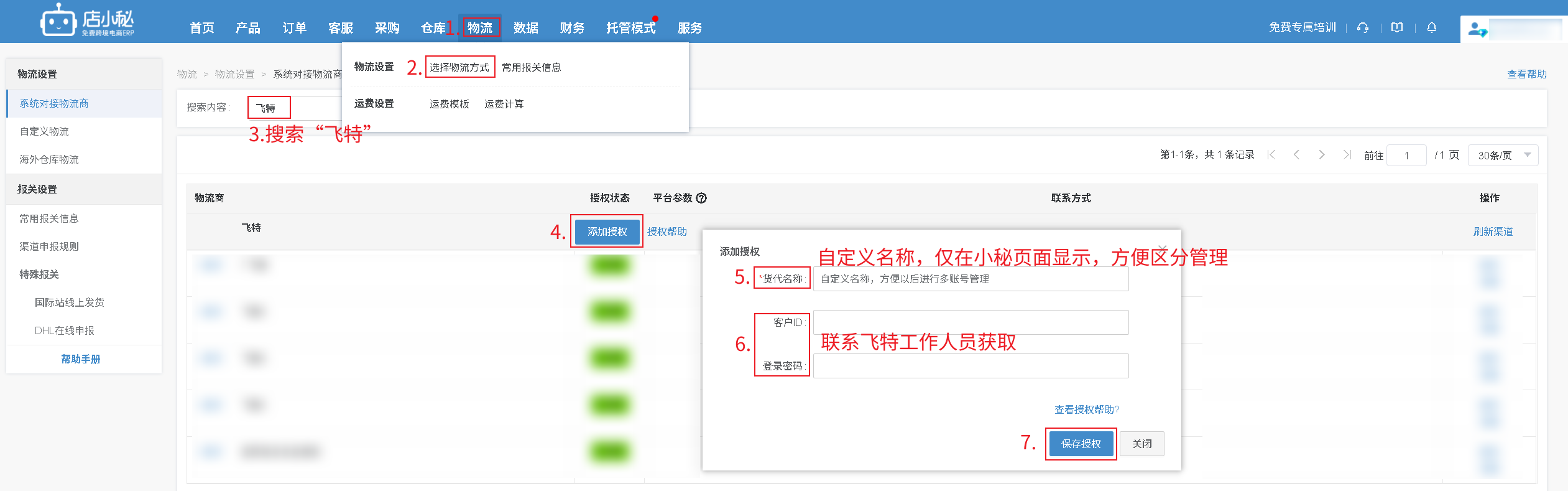Go to the next page arrow
1568x491 pixels.
pos(1322,155)
